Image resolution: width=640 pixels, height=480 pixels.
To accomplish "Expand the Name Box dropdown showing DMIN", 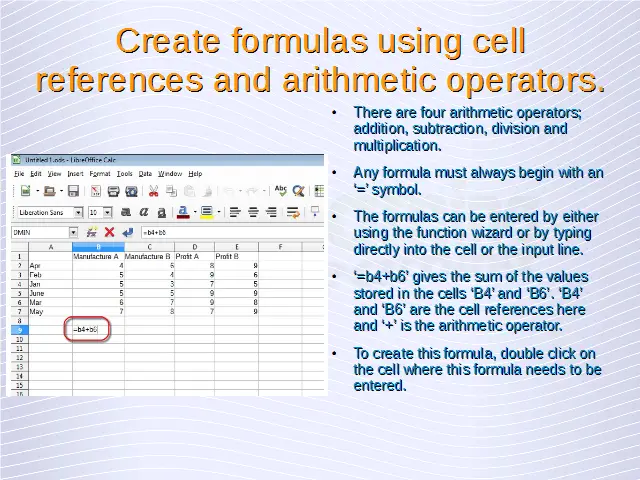I will click(73, 232).
